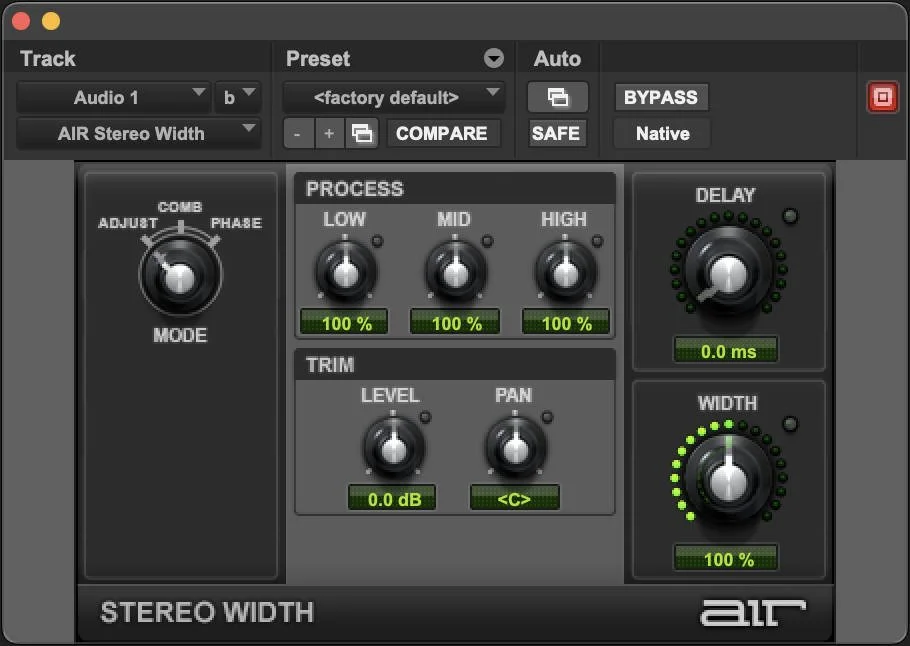Screen dimensions: 910x646
Task: Click the PAN knob automation LED
Action: 547,417
